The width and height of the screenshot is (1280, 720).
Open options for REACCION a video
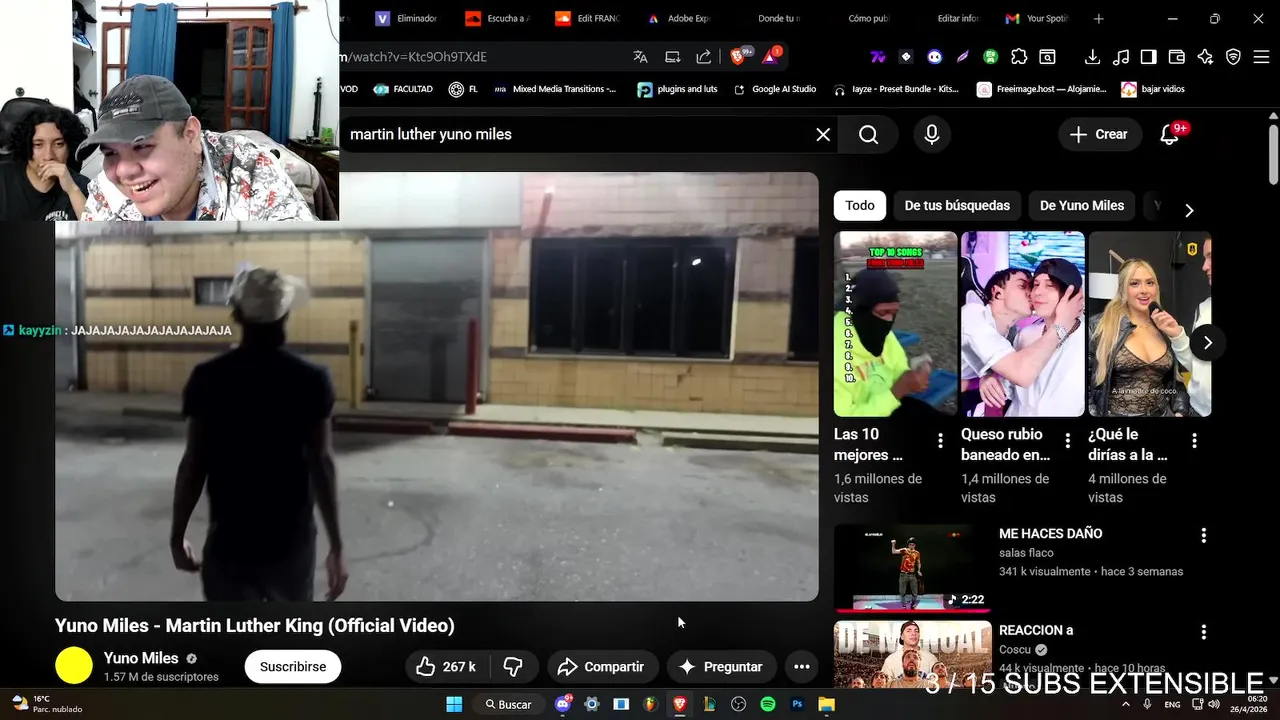point(1204,632)
